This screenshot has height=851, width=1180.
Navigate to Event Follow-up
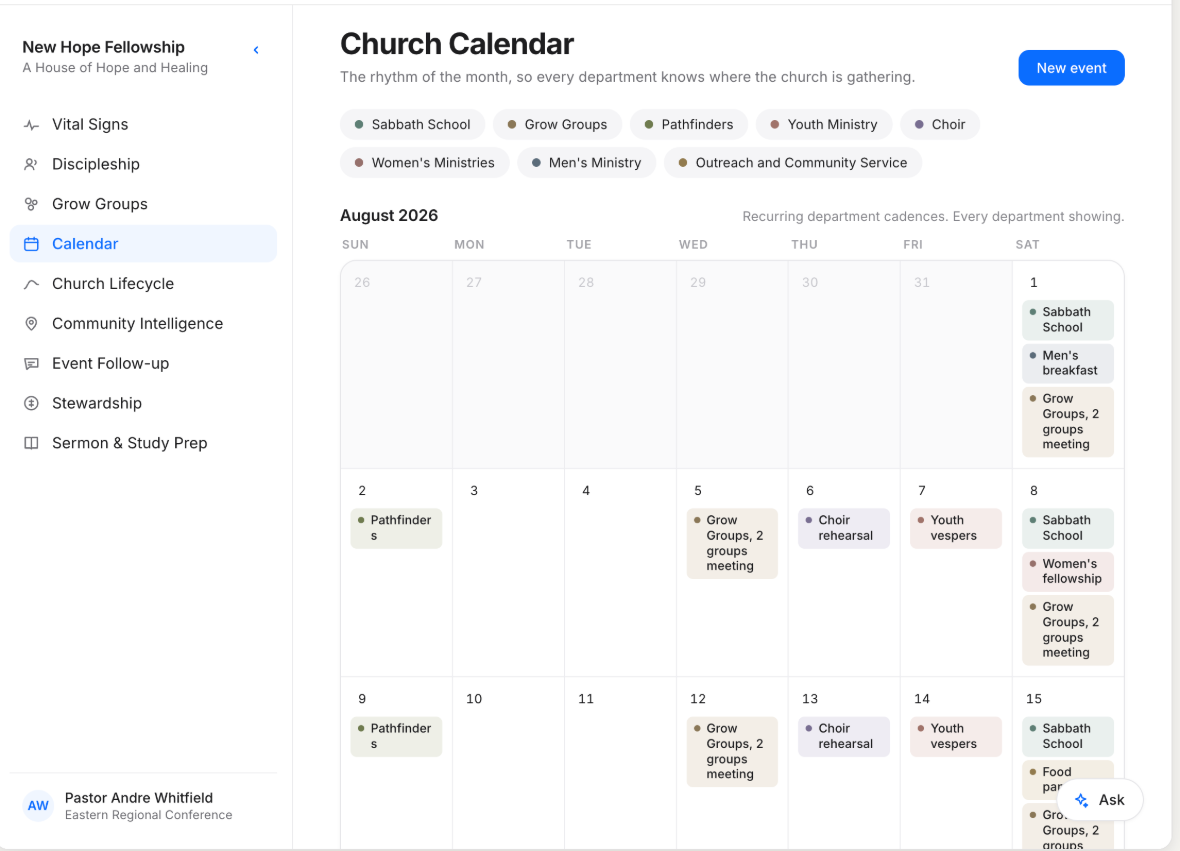tap(143, 363)
